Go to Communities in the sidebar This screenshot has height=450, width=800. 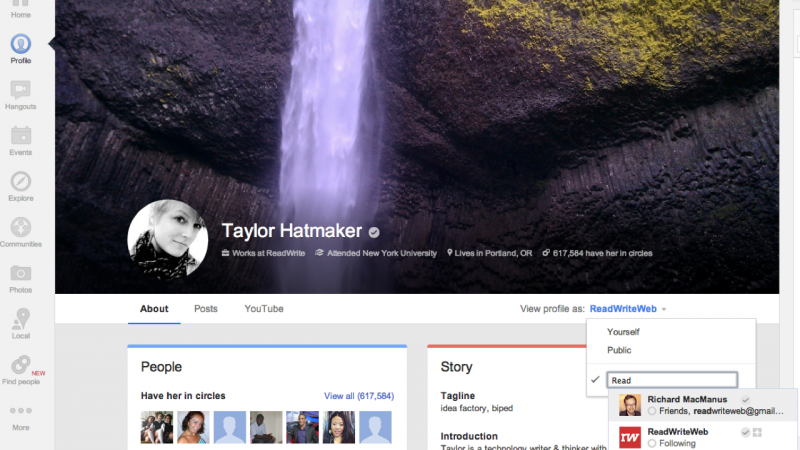20,228
